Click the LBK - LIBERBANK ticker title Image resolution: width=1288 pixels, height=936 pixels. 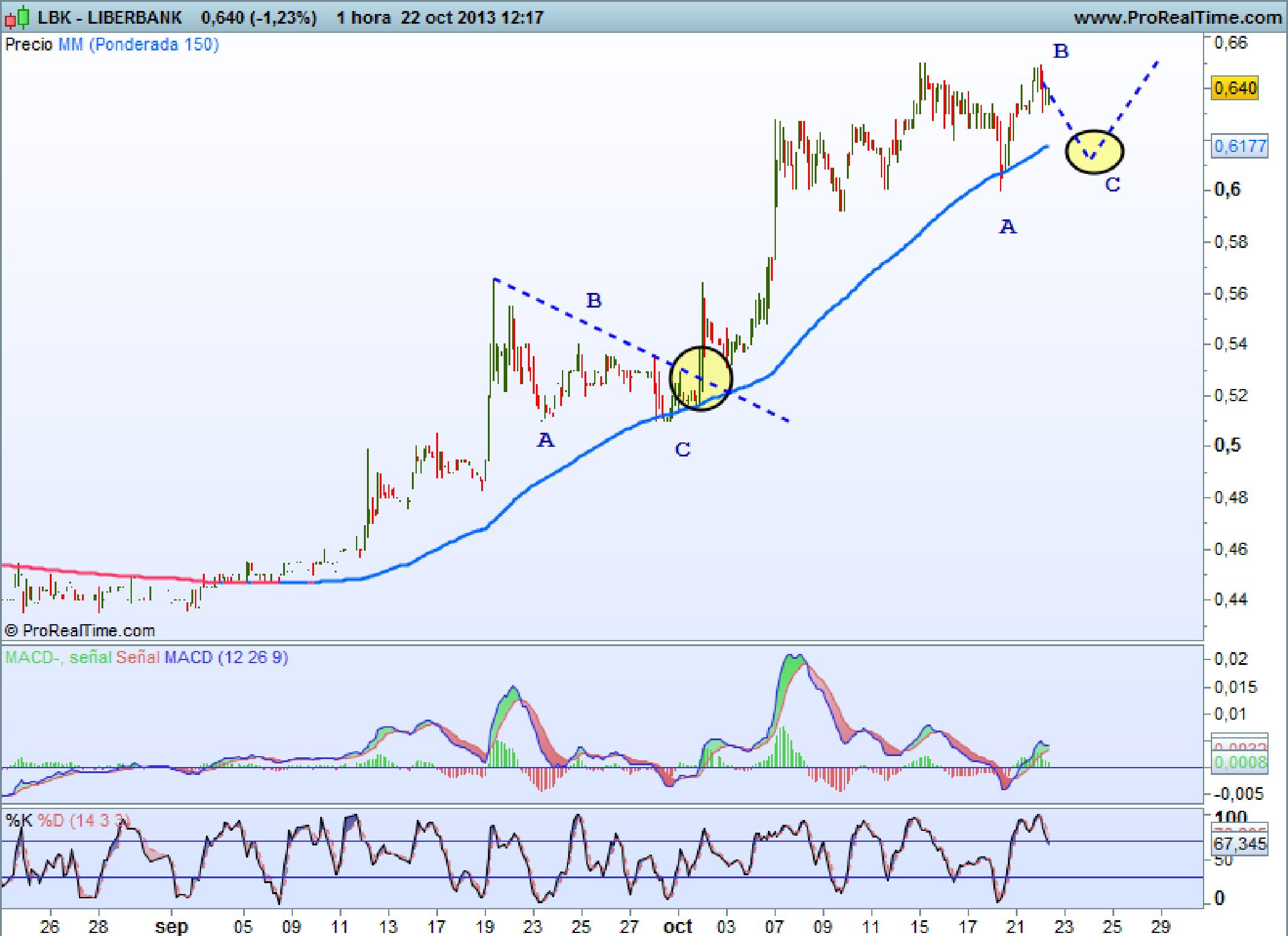[x=109, y=18]
